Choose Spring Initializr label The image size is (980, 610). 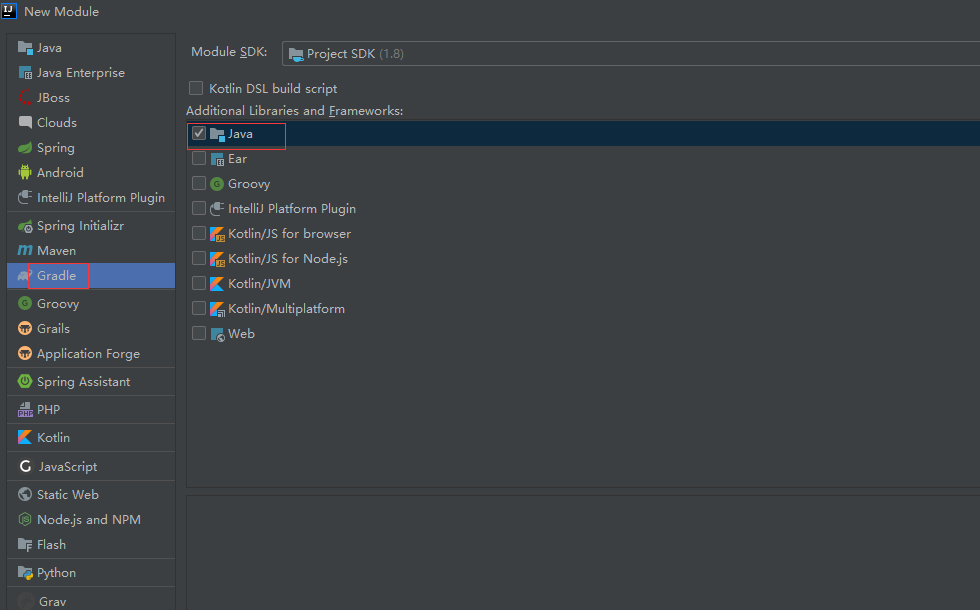[x=80, y=226]
